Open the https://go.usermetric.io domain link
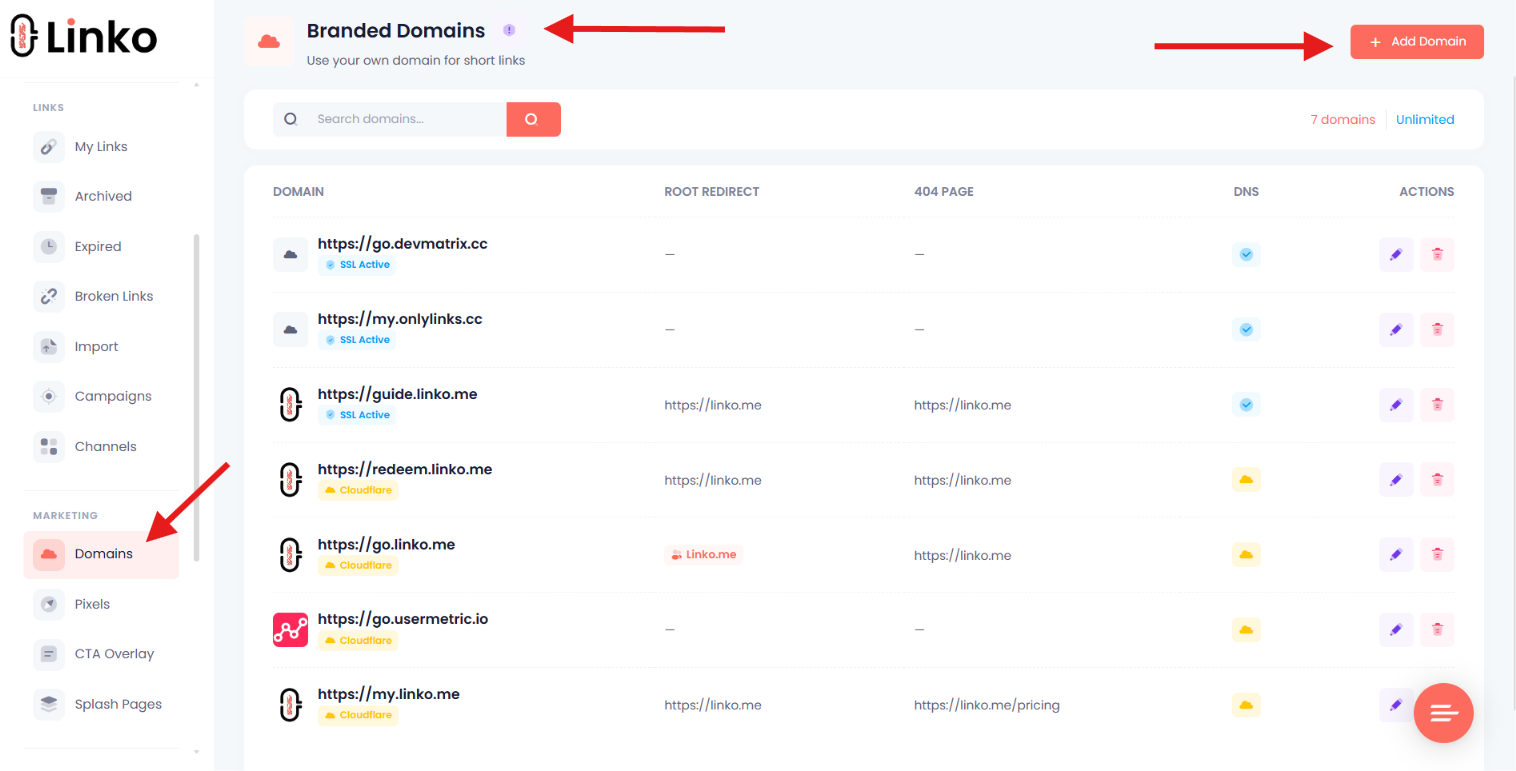This screenshot has width=1516, height=771. [x=403, y=619]
